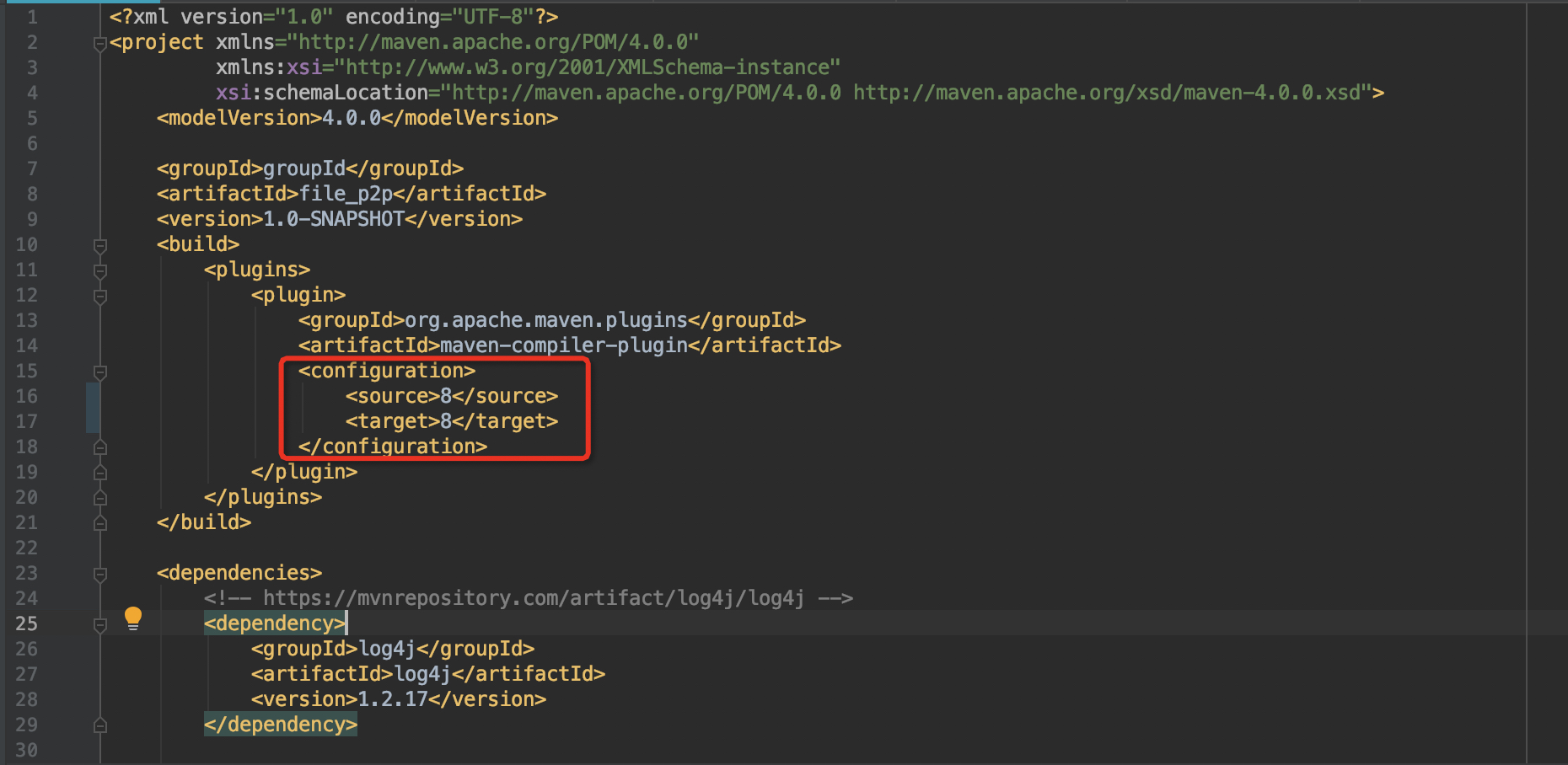This screenshot has height=765, width=1568.
Task: Collapse the <dependency> fold marker on line 25
Action: [99, 624]
